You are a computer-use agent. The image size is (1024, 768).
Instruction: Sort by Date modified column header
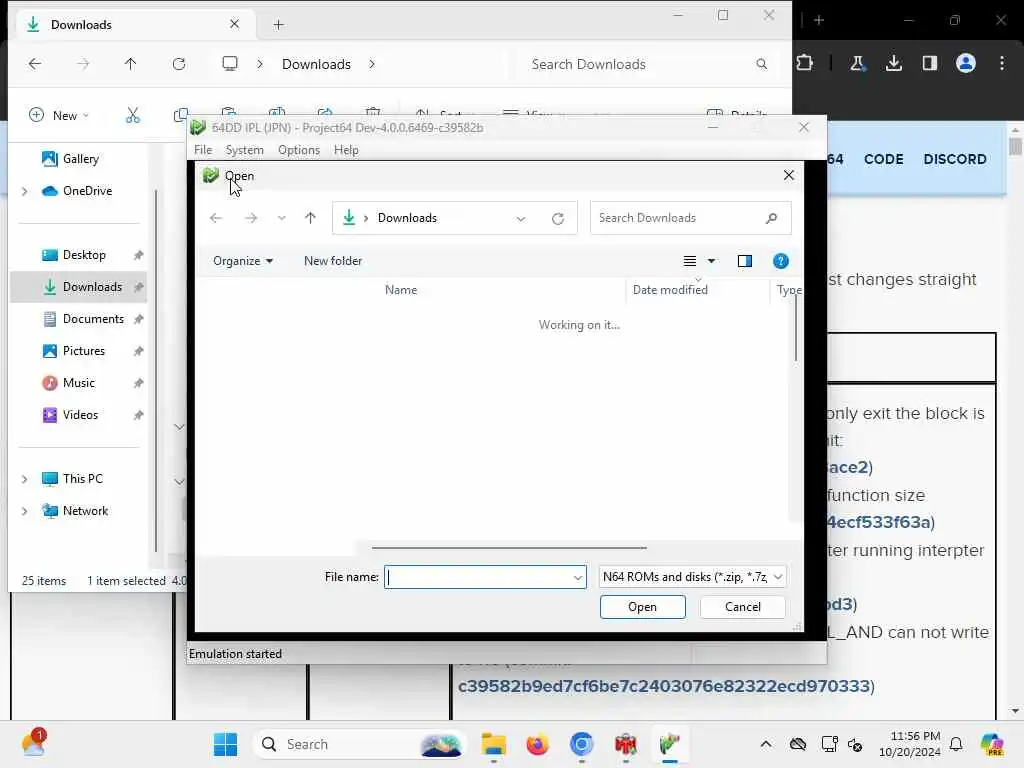pos(670,290)
